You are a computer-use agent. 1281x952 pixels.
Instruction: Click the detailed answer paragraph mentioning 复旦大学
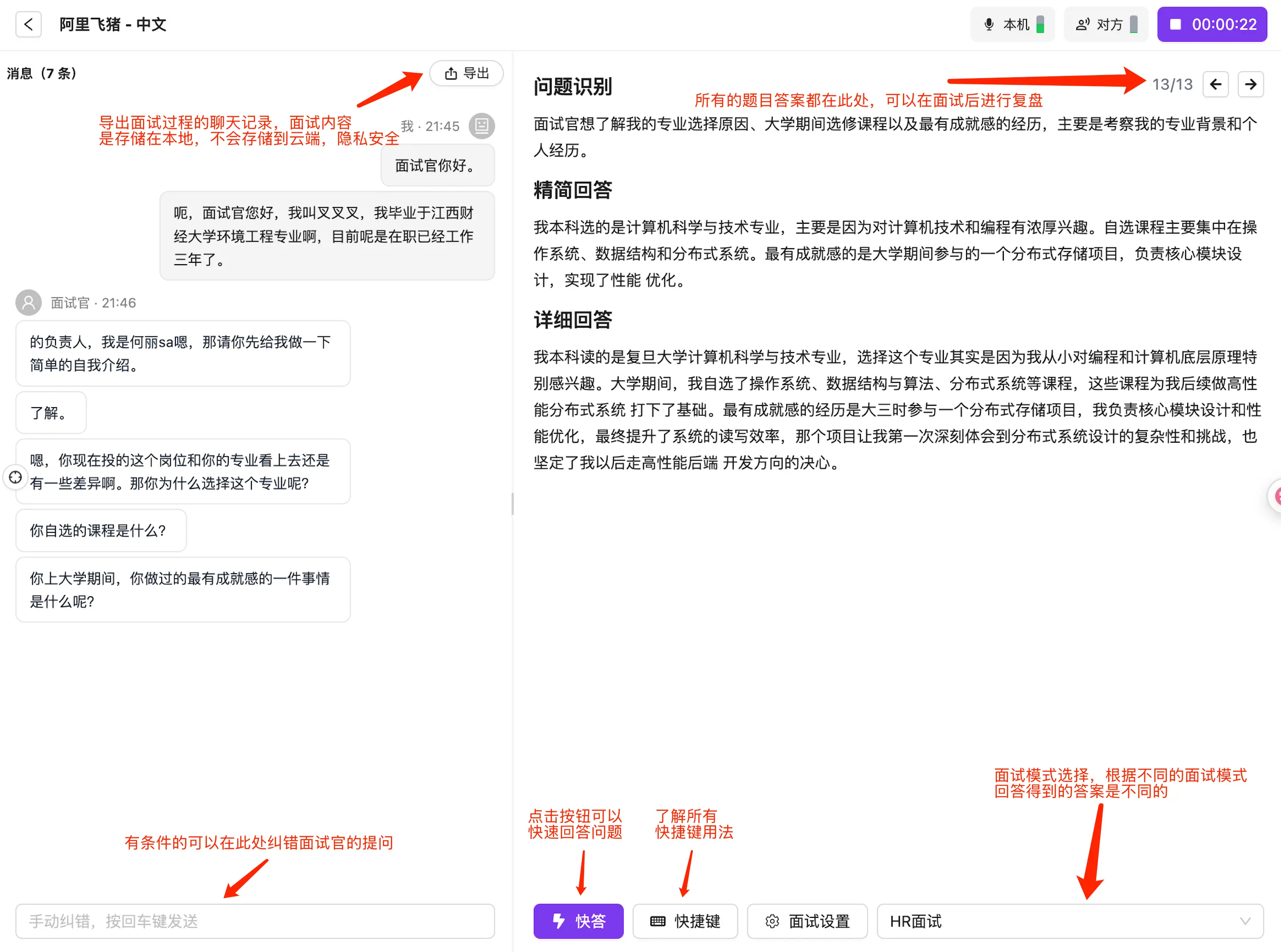897,410
